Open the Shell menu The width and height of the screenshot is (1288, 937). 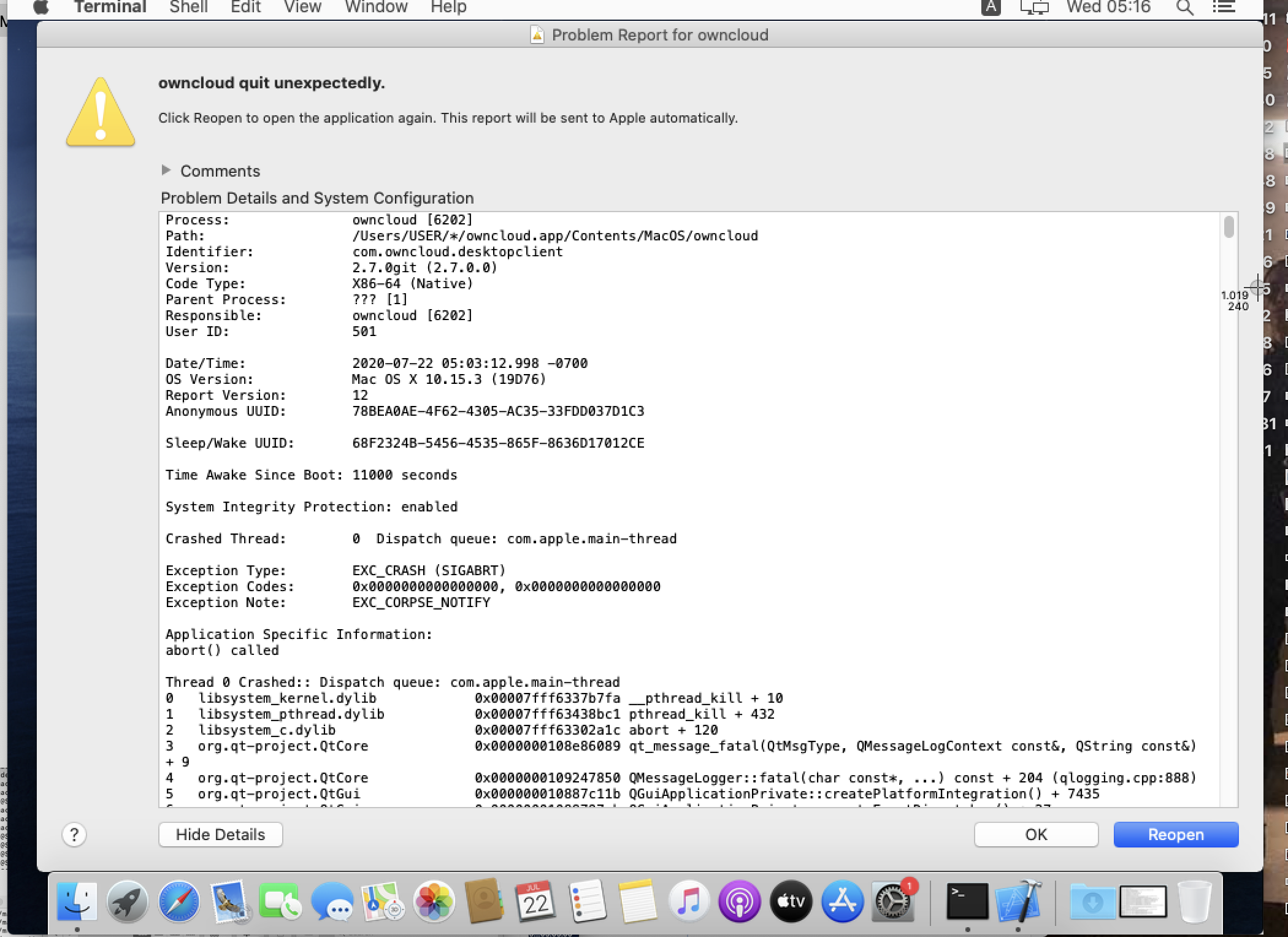[188, 7]
